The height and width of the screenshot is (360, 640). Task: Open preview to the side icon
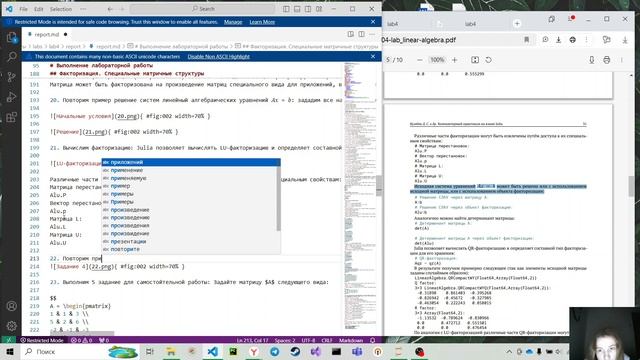(351, 34)
